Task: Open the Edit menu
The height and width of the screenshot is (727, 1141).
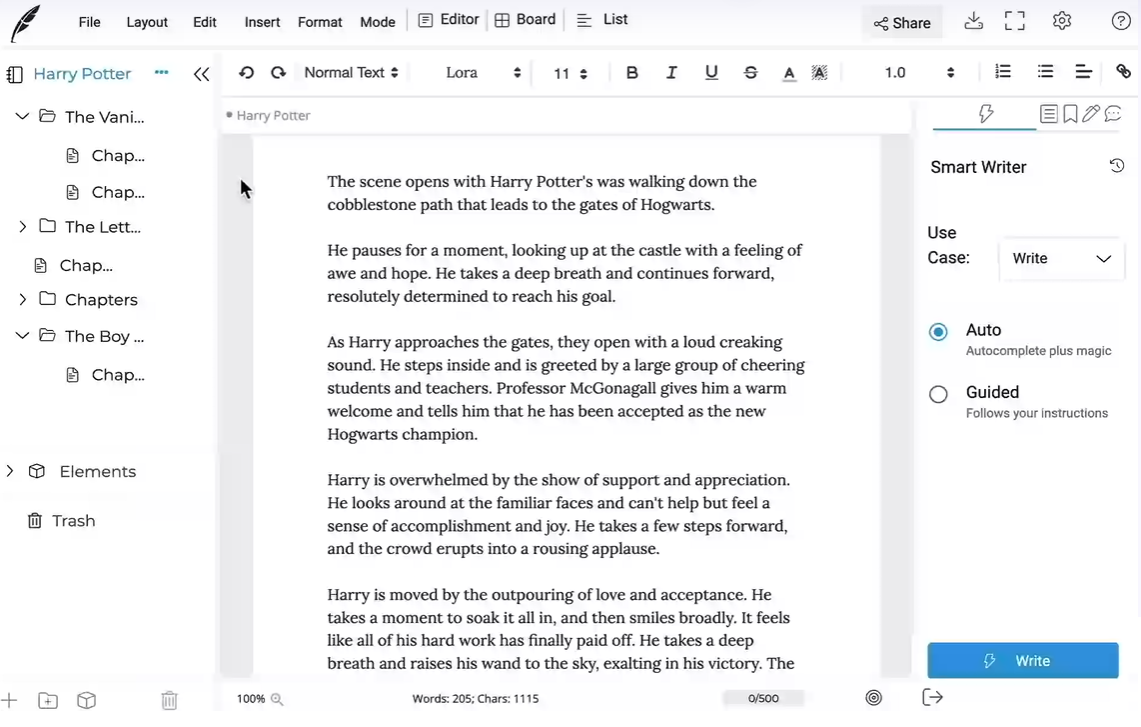Action: (204, 22)
